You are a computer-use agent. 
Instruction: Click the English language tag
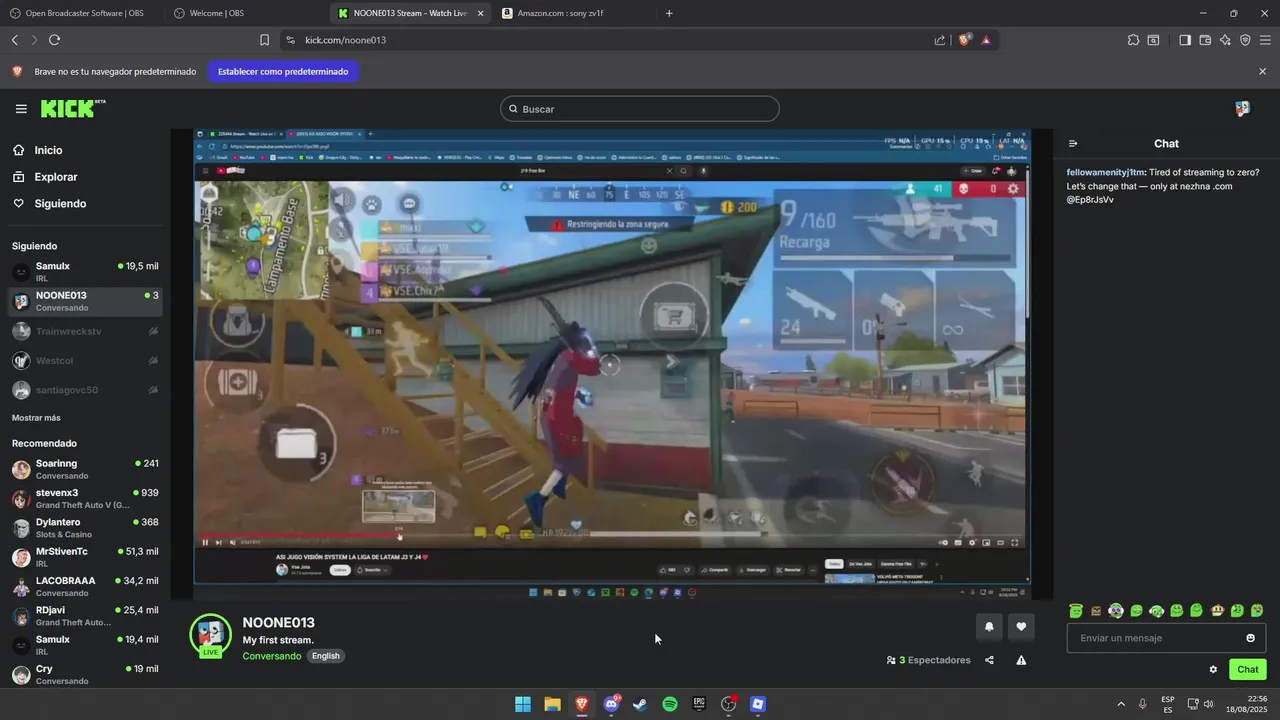325,656
